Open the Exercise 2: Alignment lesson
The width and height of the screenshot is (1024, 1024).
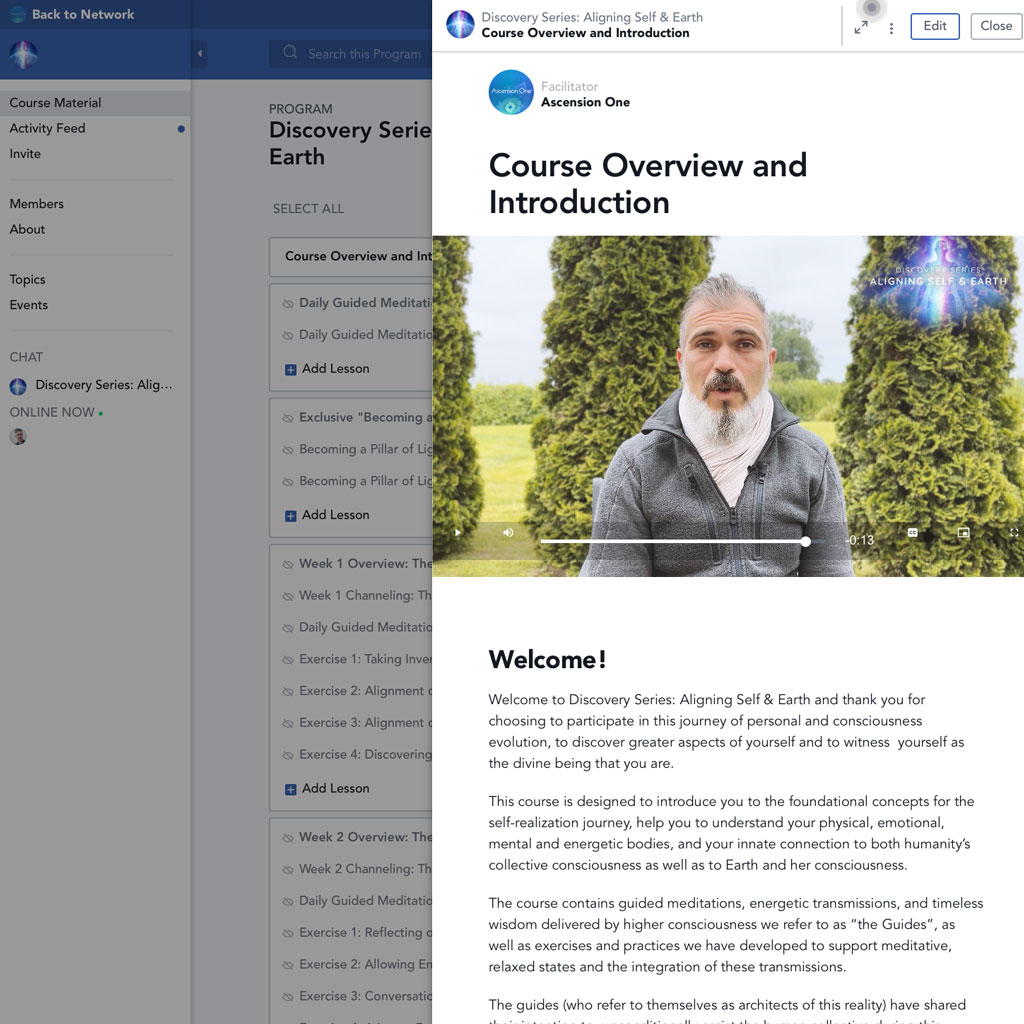365,691
